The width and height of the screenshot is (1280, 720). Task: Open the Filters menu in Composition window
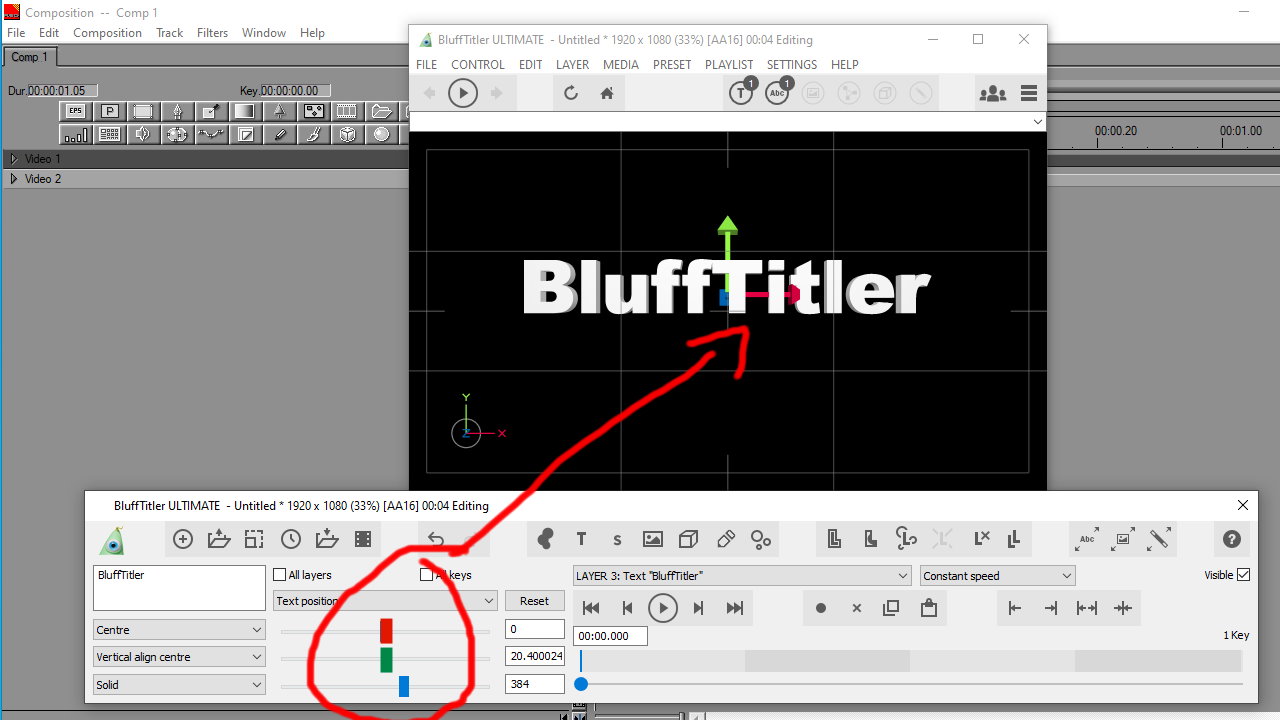click(x=212, y=33)
